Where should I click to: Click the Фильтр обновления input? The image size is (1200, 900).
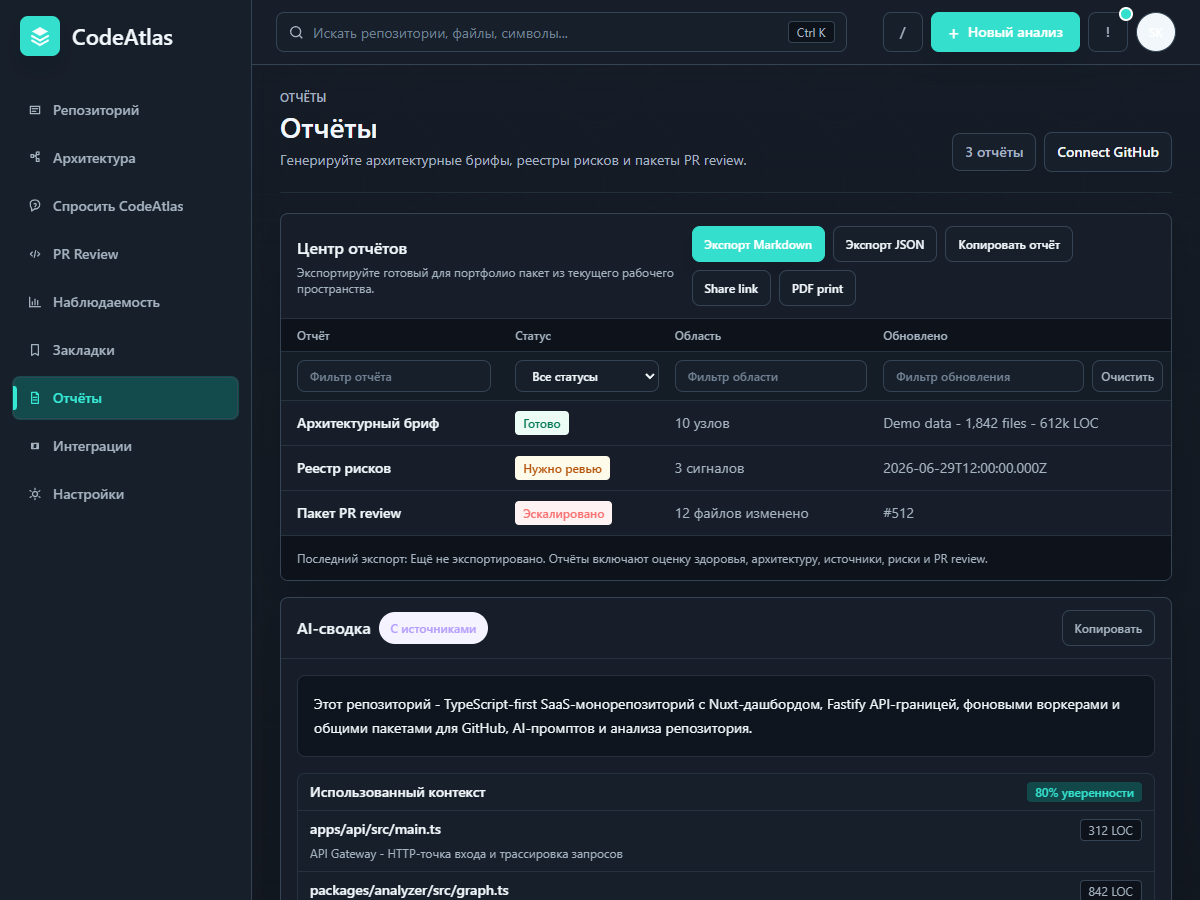tap(983, 376)
